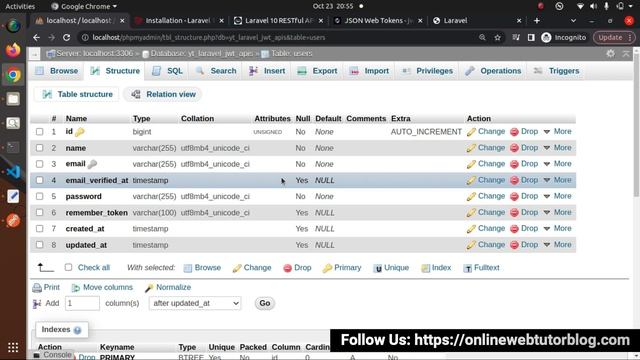This screenshot has height=360, width=640.
Task: Reload the page with the refresh icon
Action: coord(67,38)
